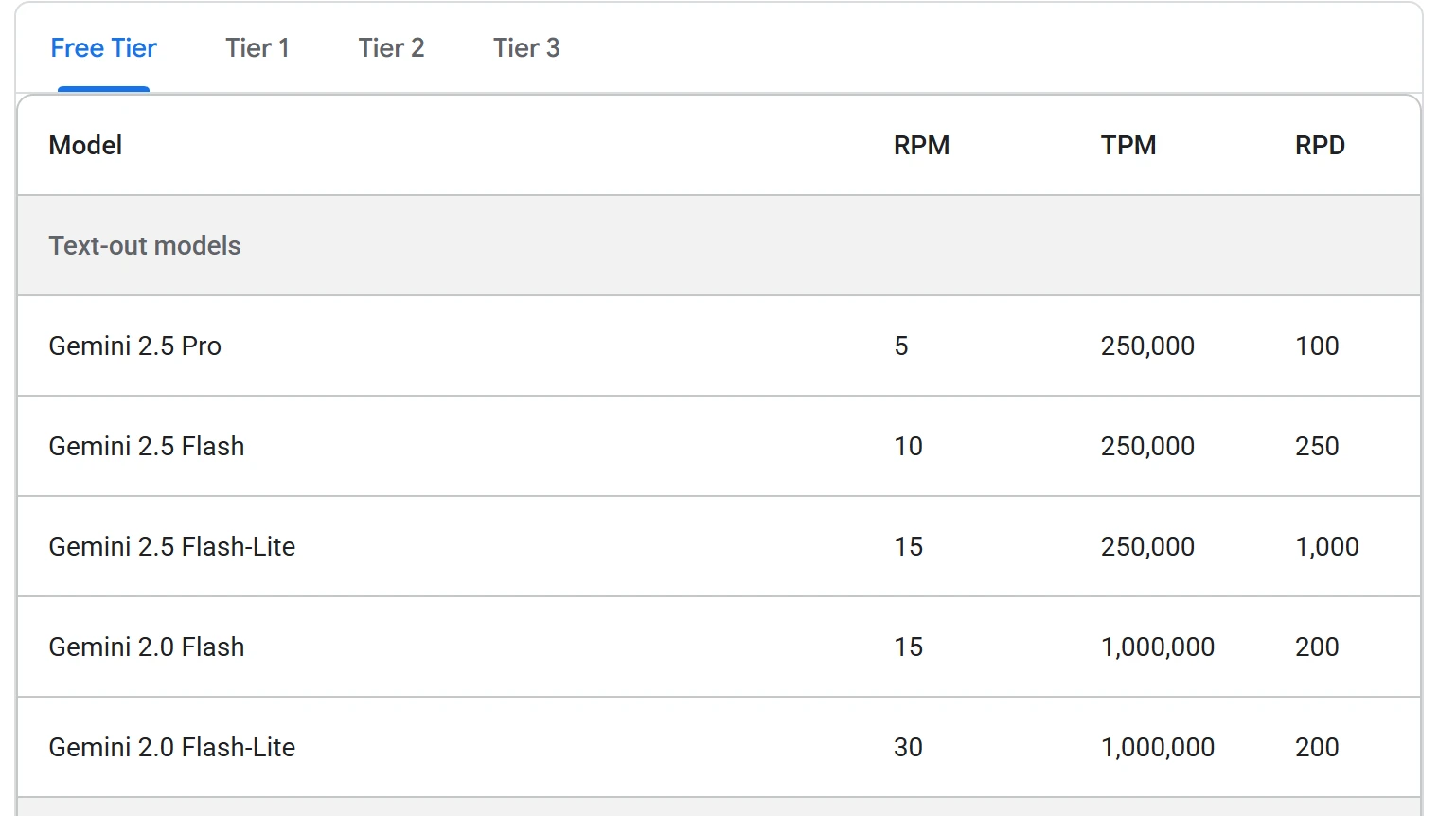
Task: Select the Gemini 2.5 Flash model name
Action: 147,446
